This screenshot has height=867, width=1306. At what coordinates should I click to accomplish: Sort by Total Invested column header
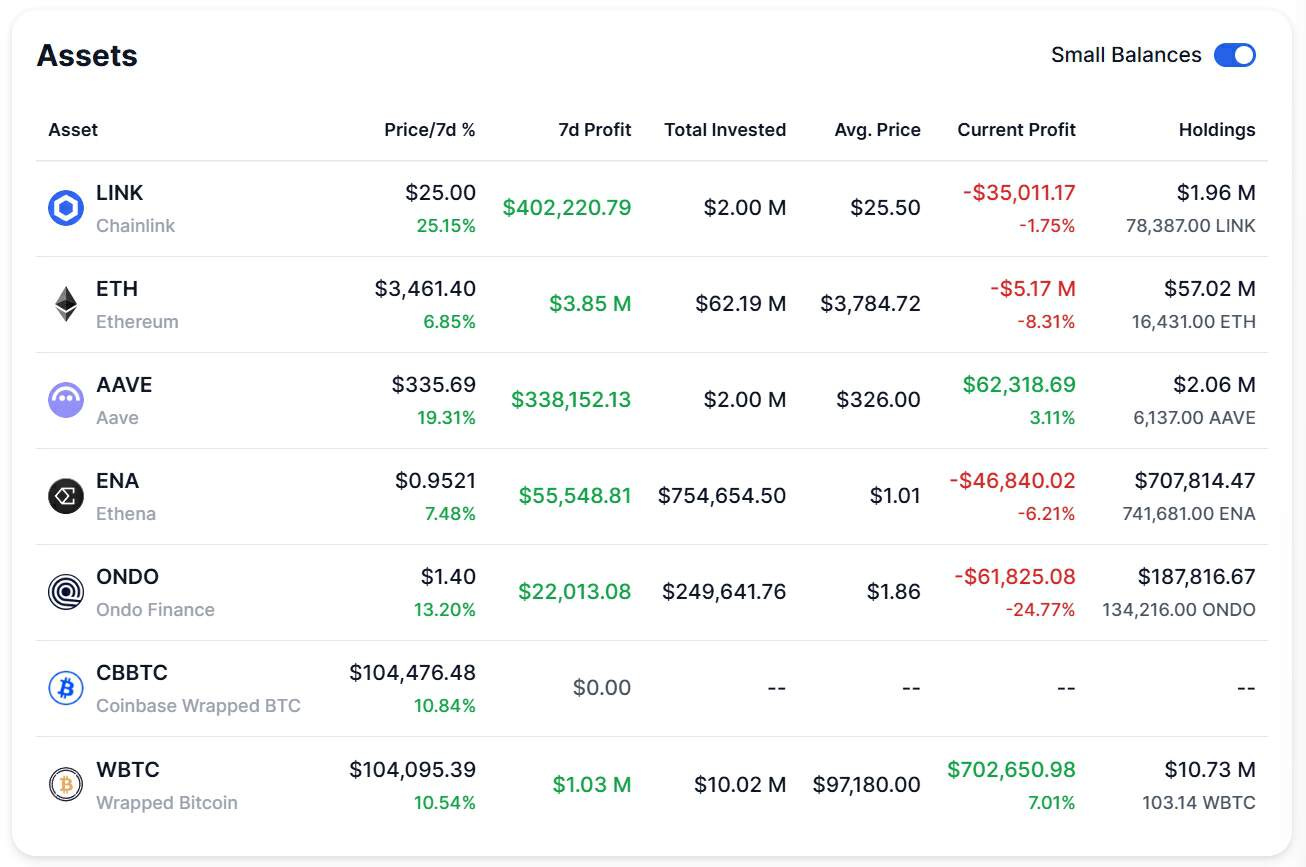(725, 130)
